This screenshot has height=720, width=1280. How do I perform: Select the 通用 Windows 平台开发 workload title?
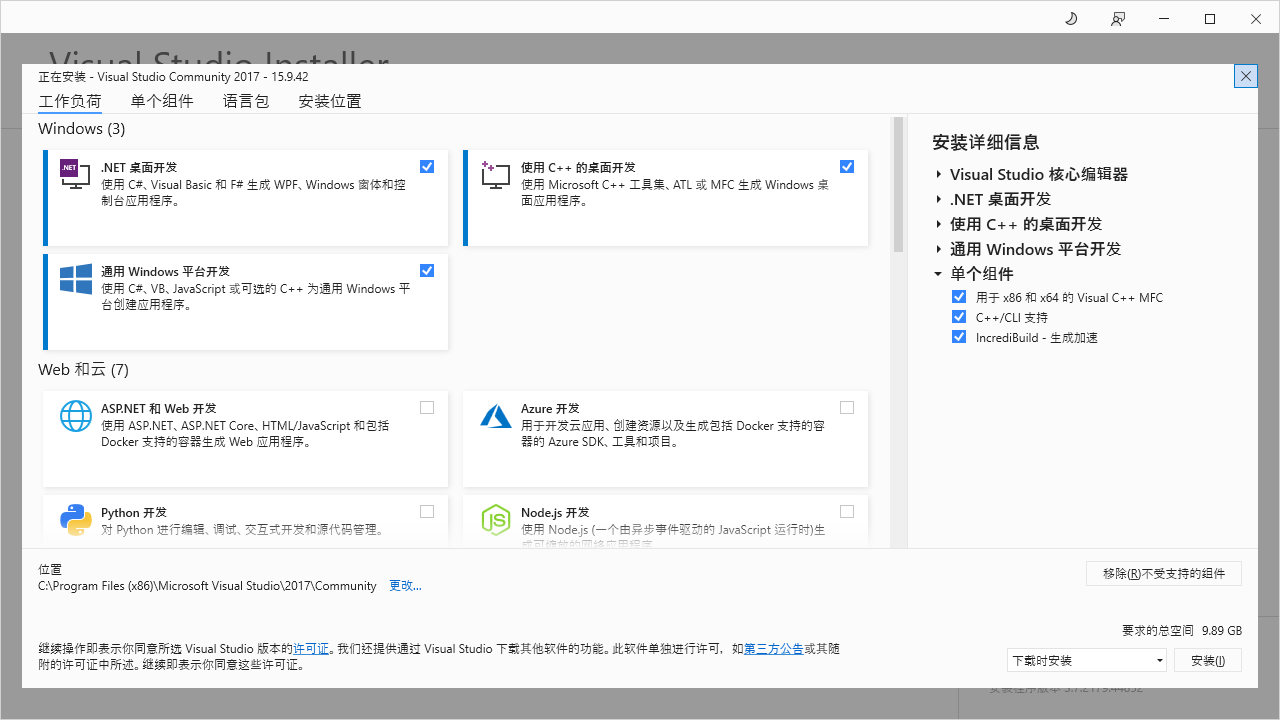(165, 271)
